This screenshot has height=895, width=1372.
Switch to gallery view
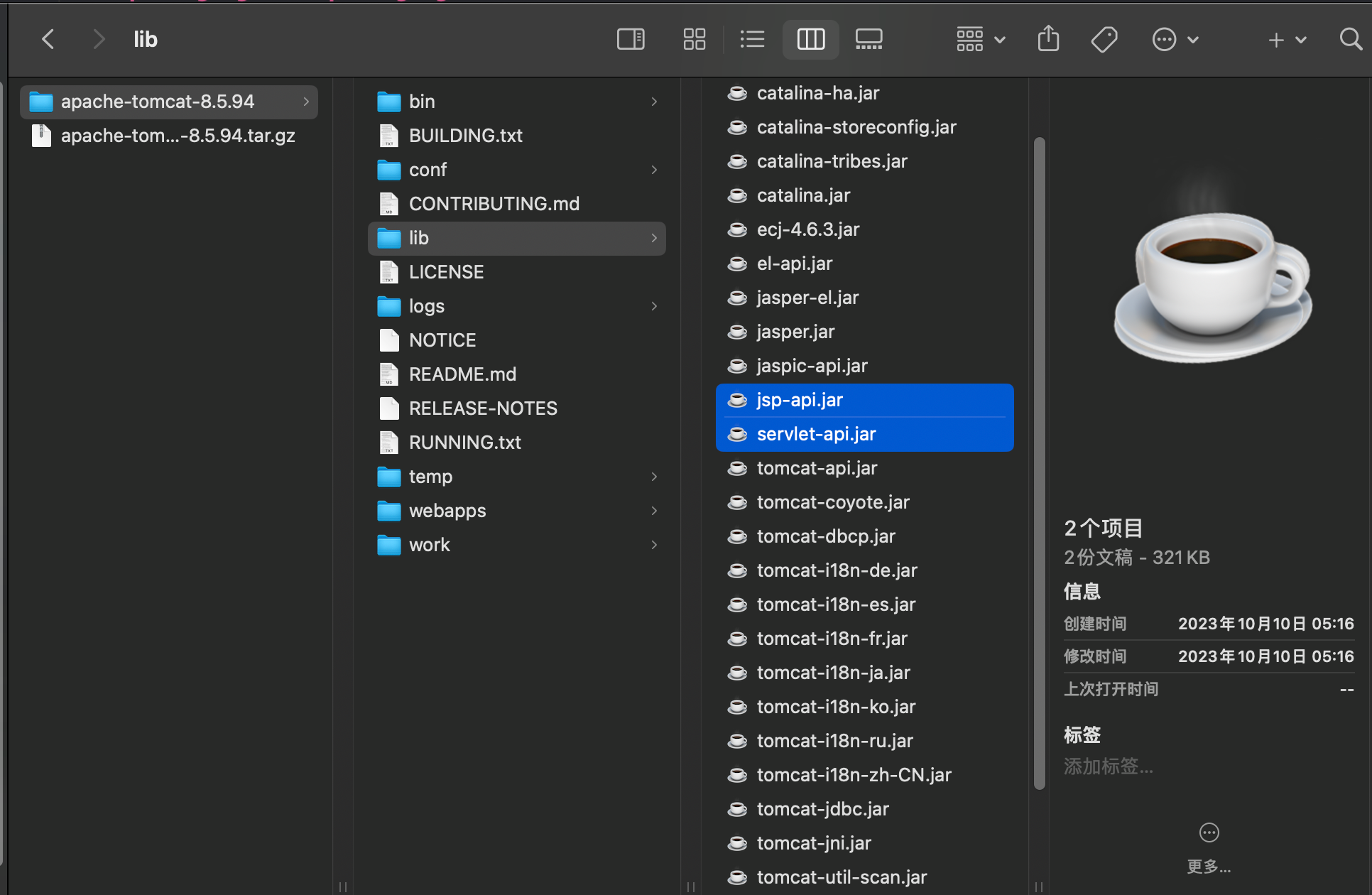pyautogui.click(x=869, y=39)
